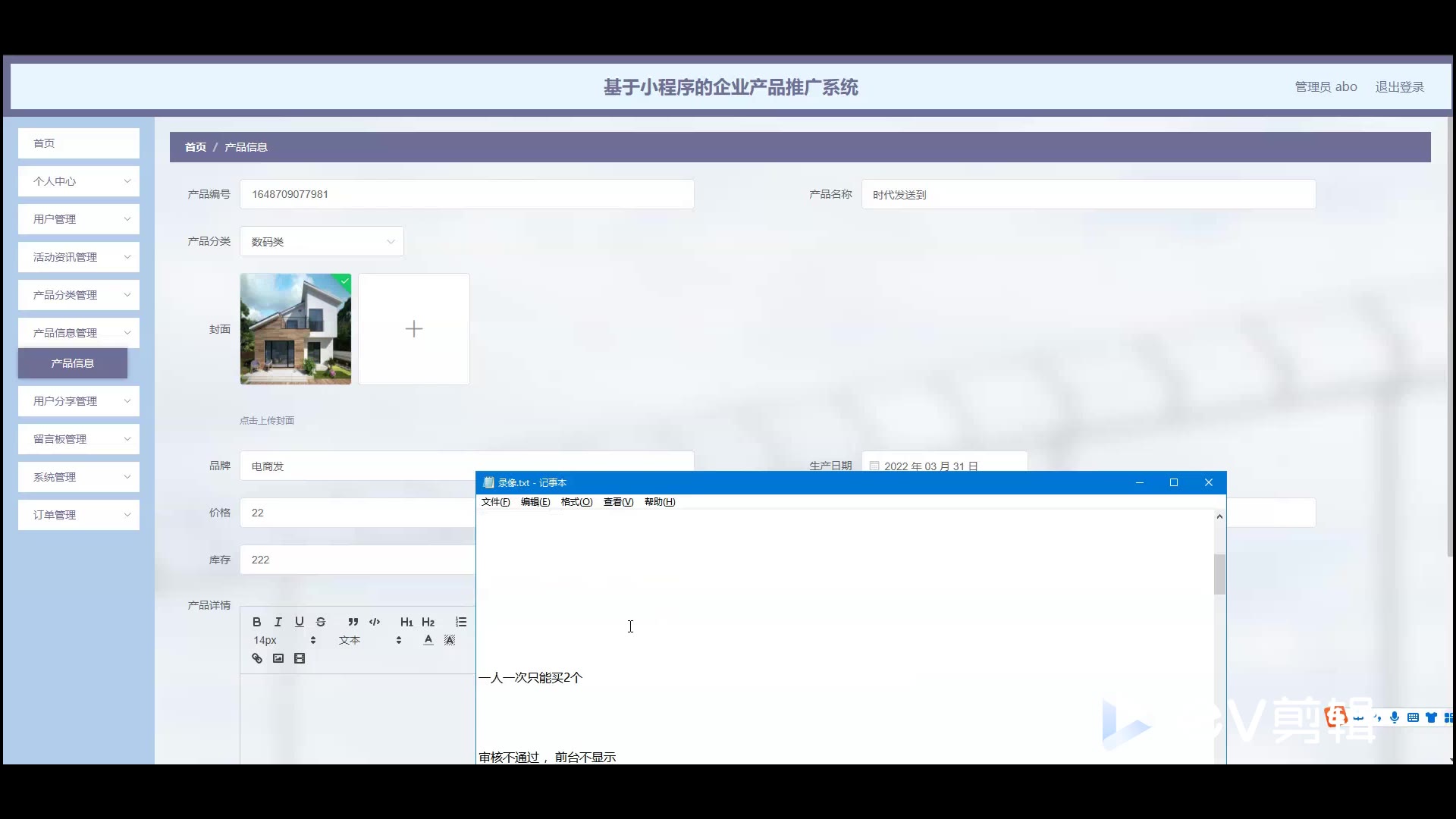Open the 数码类 product category dropdown
Image resolution: width=1456 pixels, height=819 pixels.
(322, 242)
